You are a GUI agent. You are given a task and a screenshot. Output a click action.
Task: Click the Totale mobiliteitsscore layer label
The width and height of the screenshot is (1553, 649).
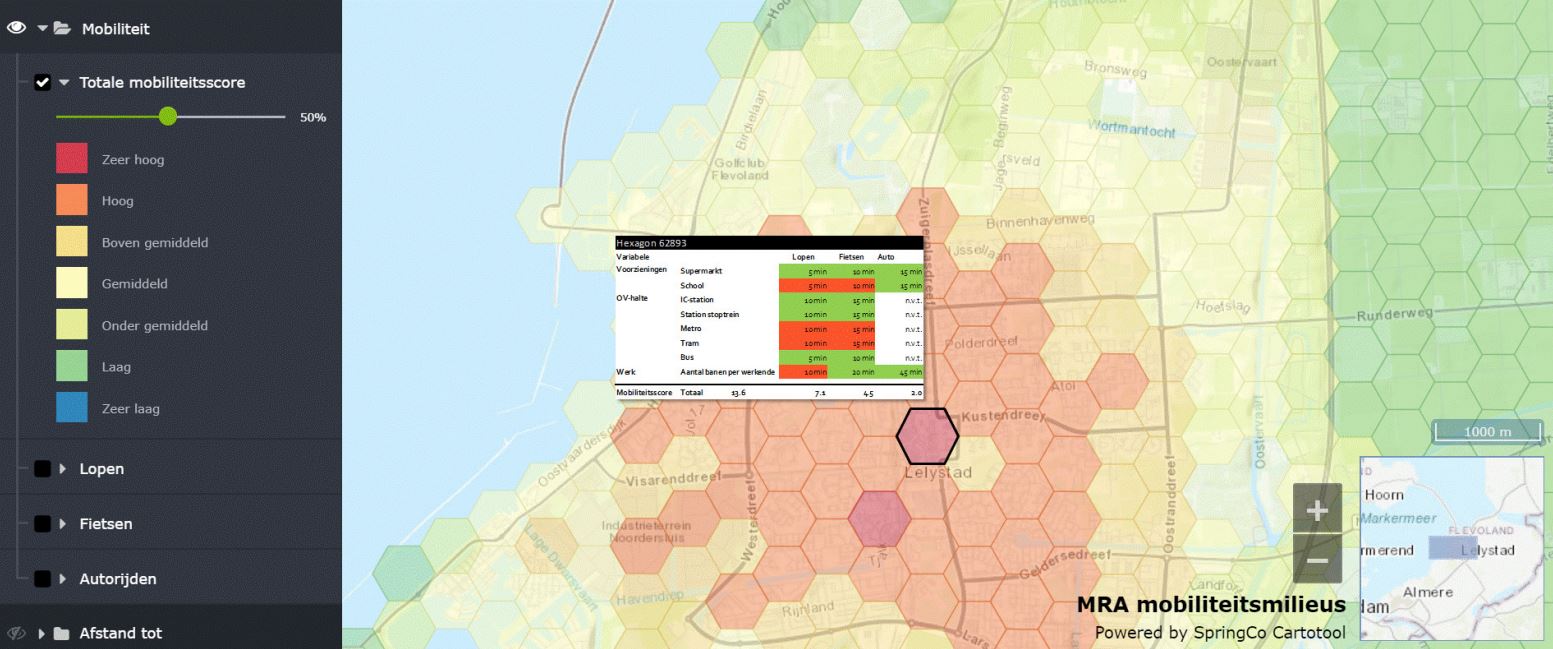162,82
